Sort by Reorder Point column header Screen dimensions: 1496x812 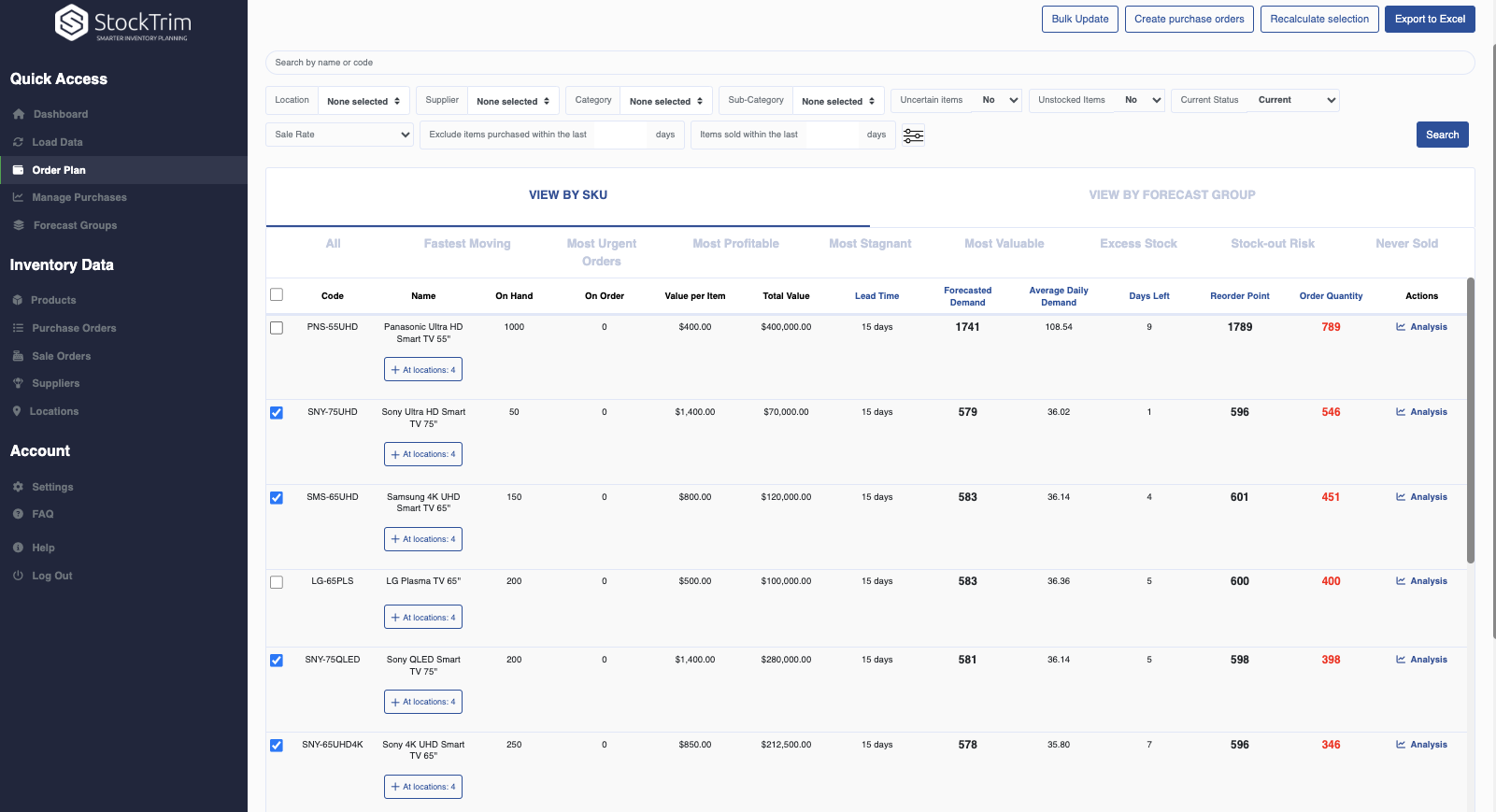(1239, 296)
